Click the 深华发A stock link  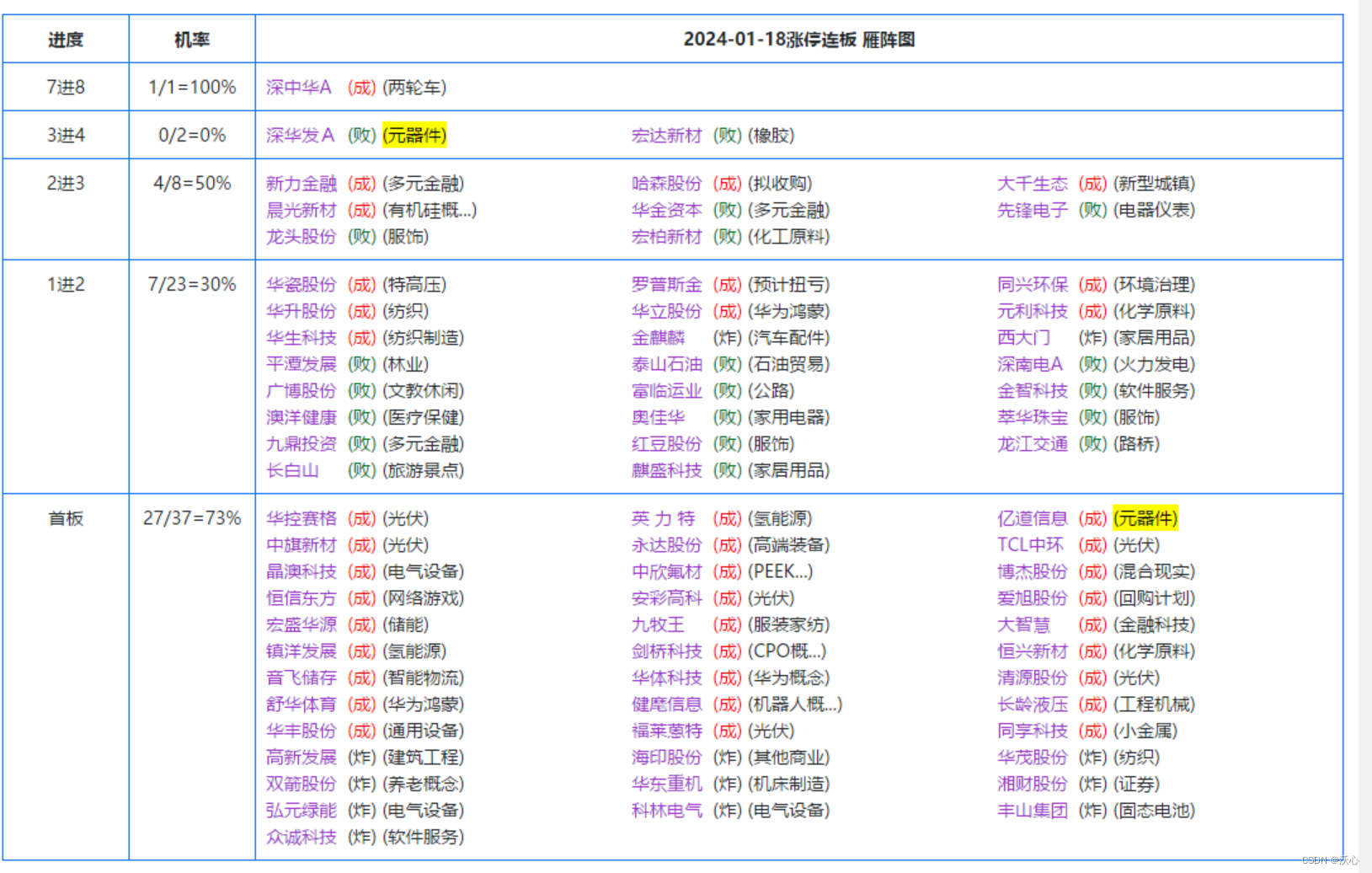click(x=300, y=136)
